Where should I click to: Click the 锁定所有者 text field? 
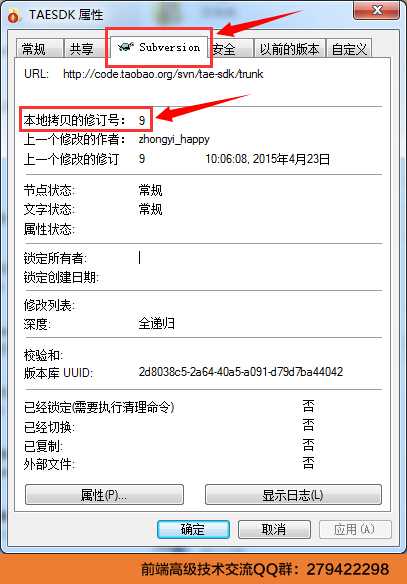260,258
